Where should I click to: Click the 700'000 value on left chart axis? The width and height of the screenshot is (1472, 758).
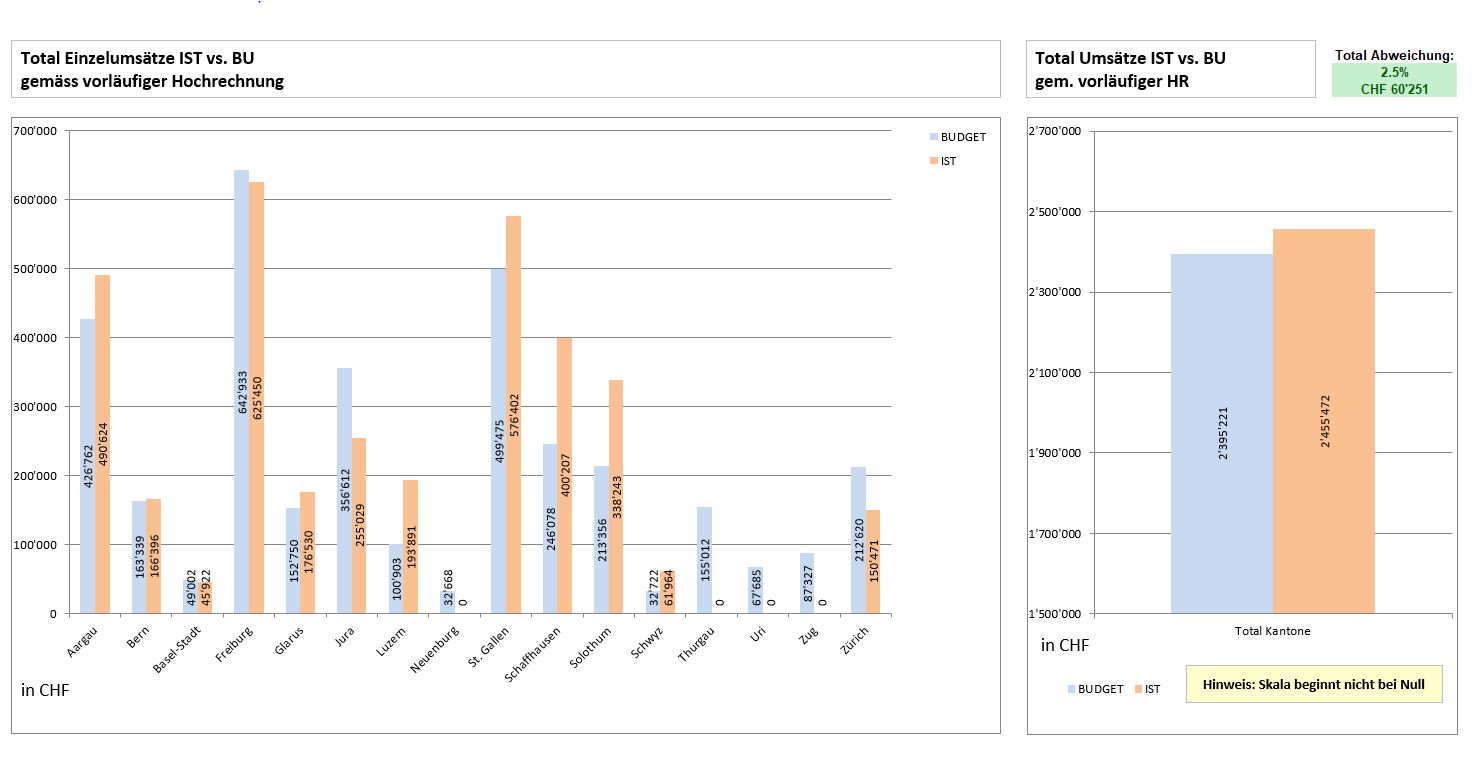tap(37, 131)
